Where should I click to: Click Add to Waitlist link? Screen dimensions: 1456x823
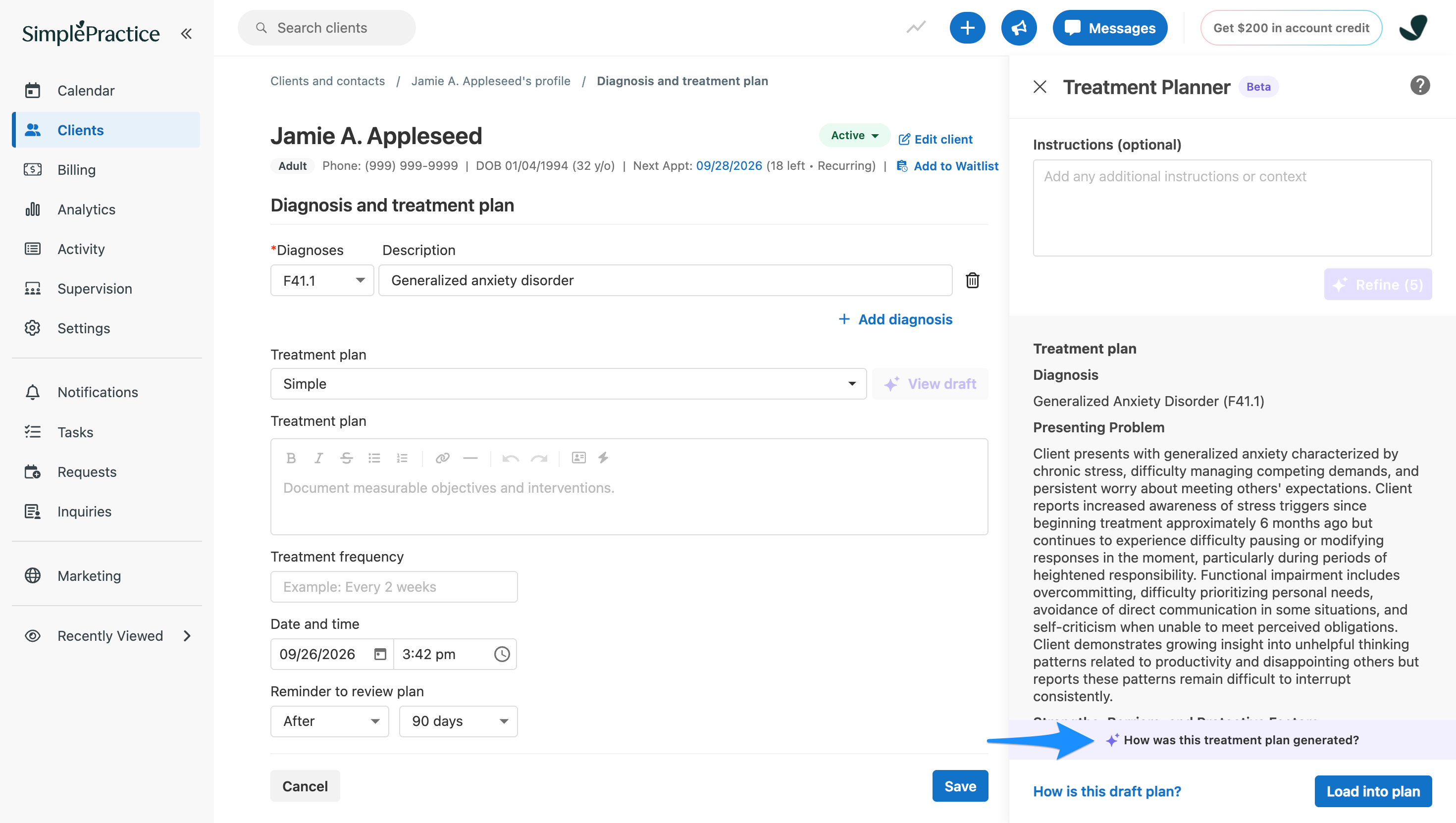947,166
